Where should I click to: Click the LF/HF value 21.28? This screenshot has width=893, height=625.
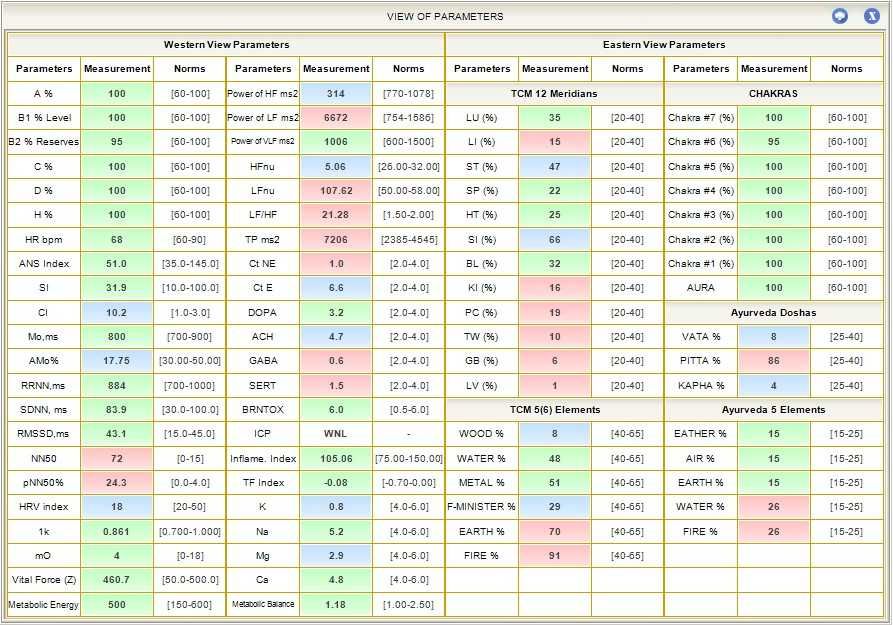[336, 215]
